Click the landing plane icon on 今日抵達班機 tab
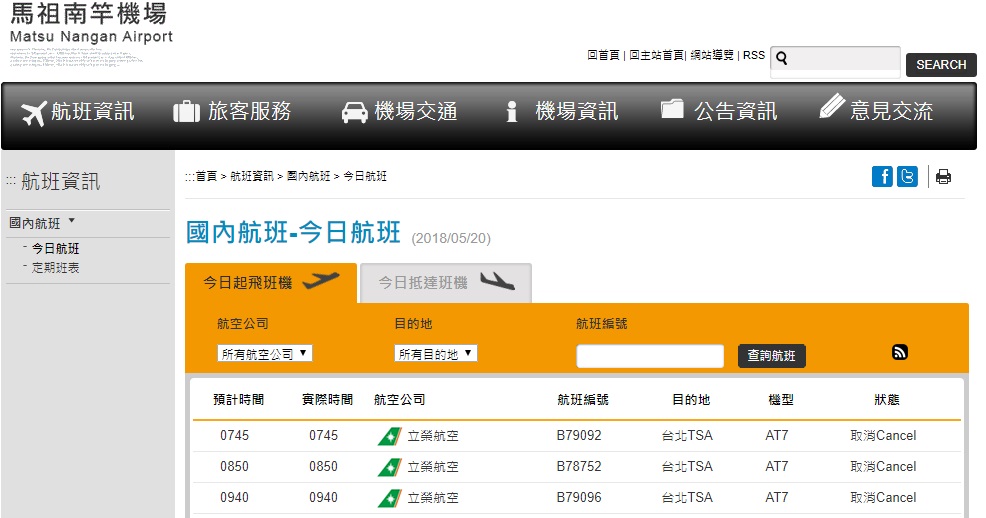 497,281
